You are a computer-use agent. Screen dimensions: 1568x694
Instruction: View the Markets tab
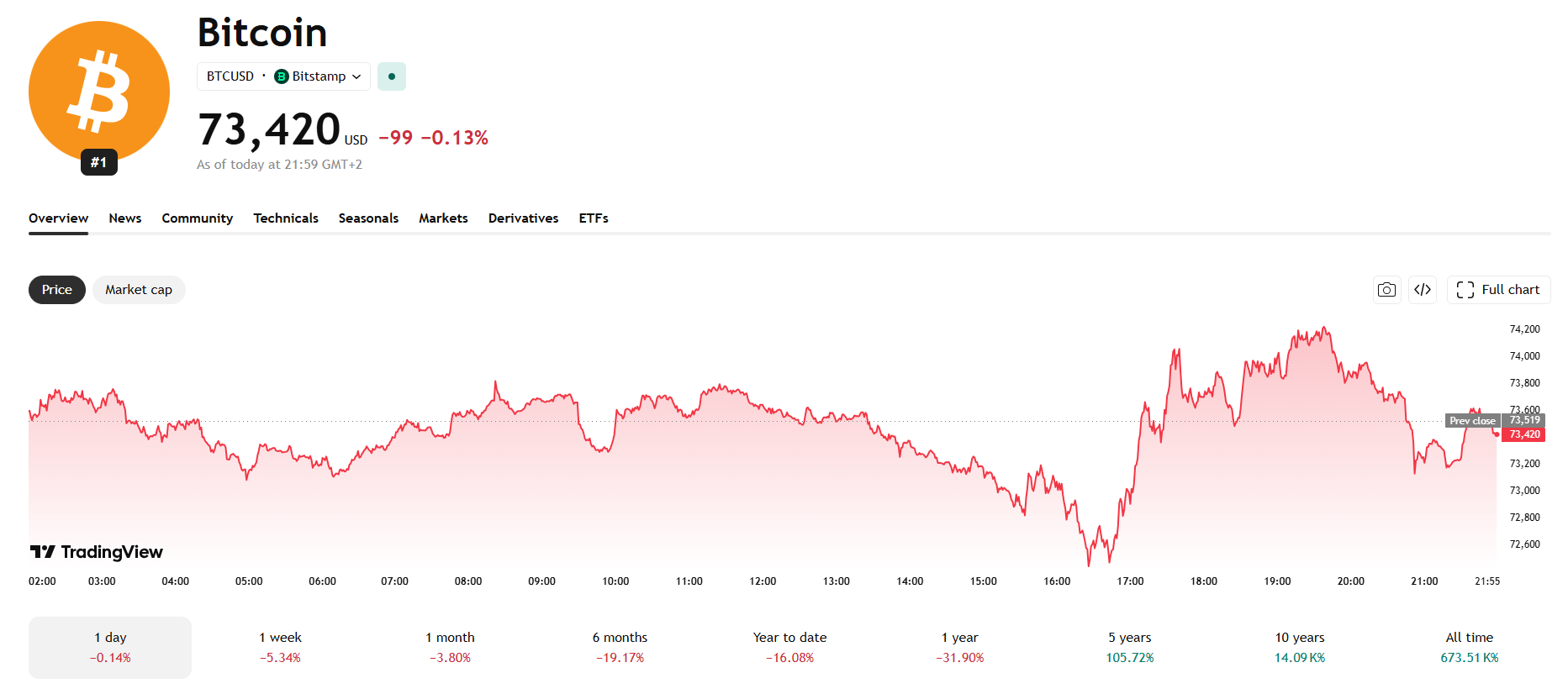point(443,218)
